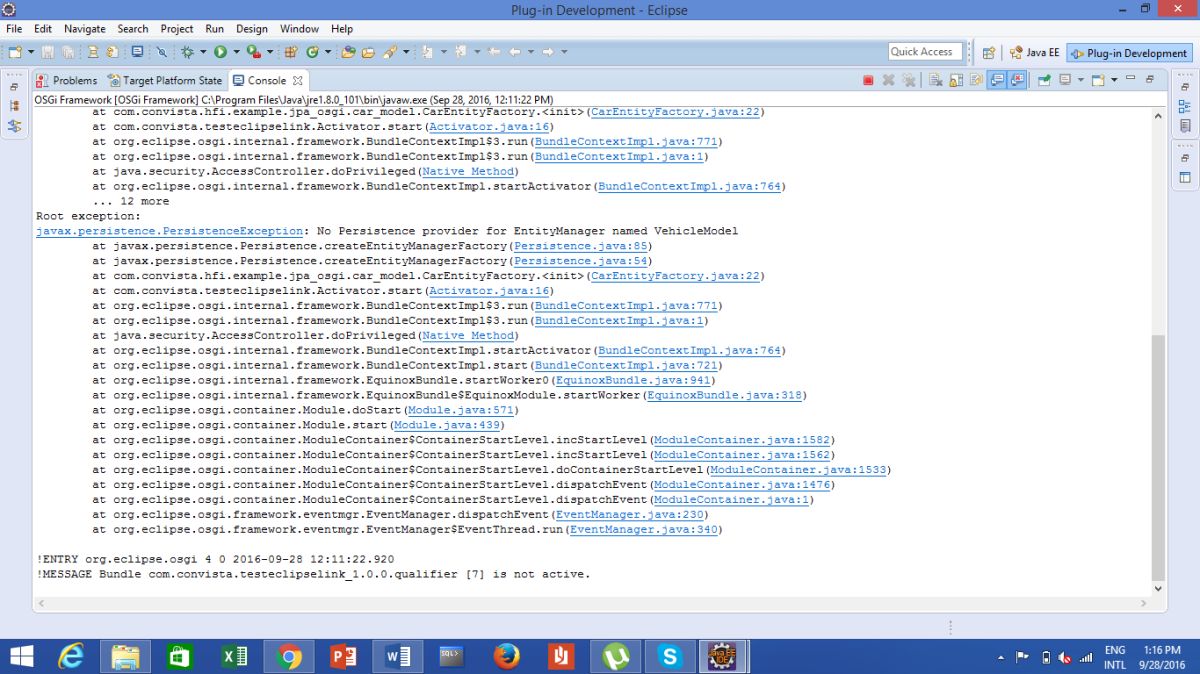
Task: Open the Run configurations dropdown arrow
Action: pyautogui.click(x=236, y=51)
